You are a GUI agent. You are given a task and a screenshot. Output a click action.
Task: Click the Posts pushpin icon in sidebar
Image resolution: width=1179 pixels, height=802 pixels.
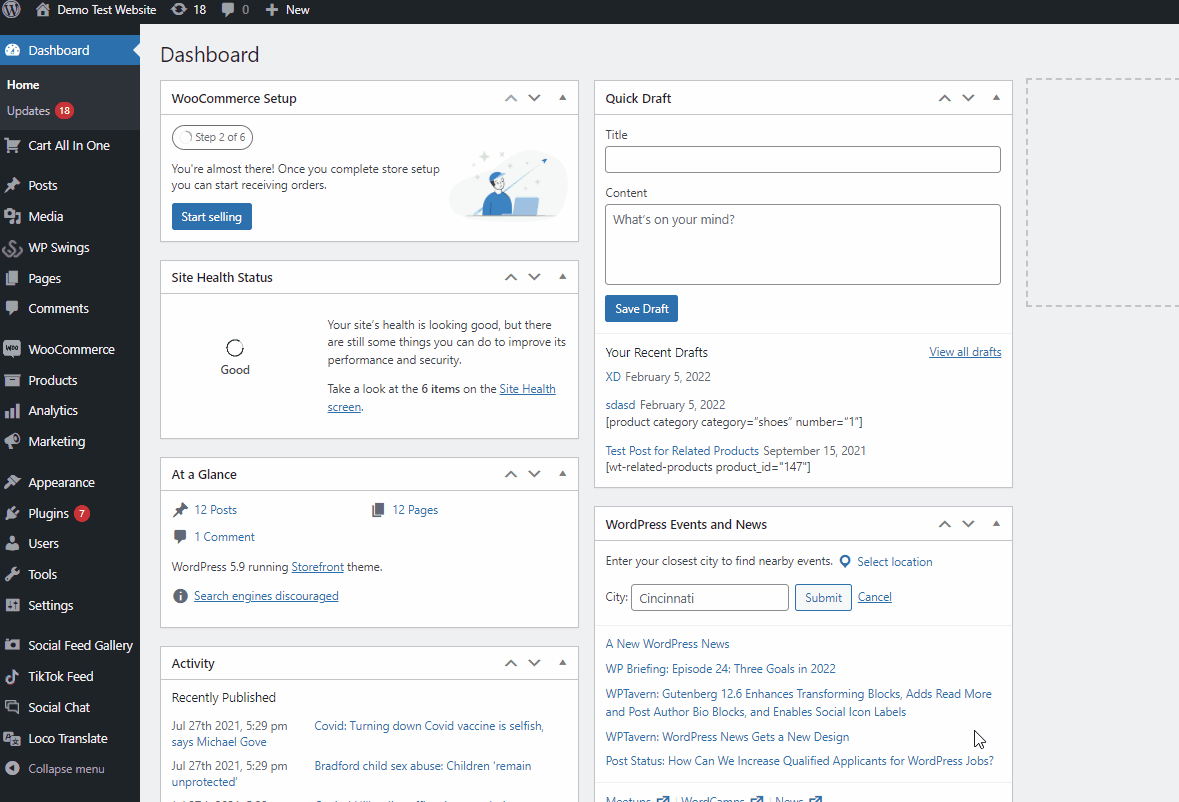coord(12,186)
